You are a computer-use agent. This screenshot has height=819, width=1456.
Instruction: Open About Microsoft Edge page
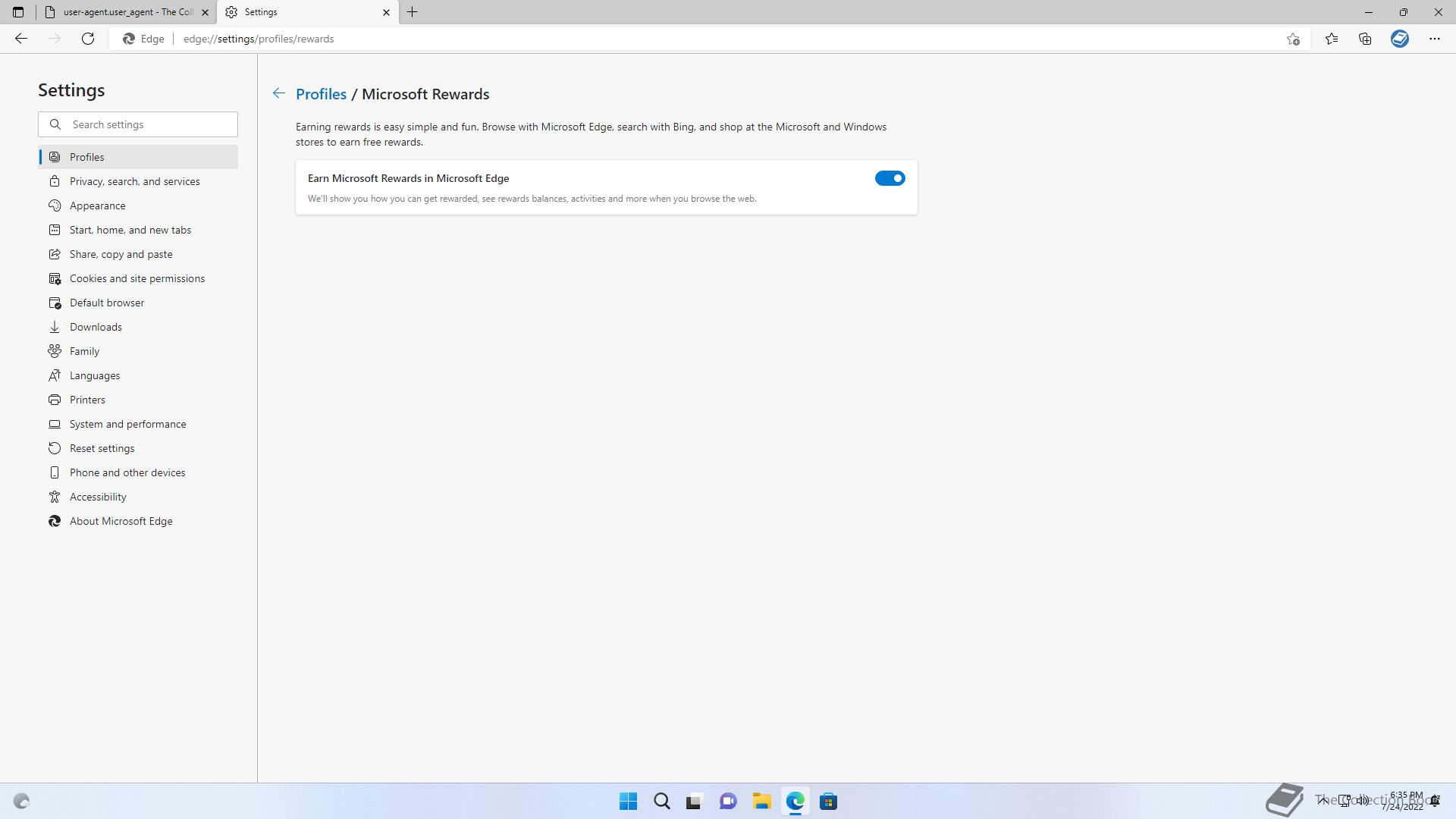(138, 521)
